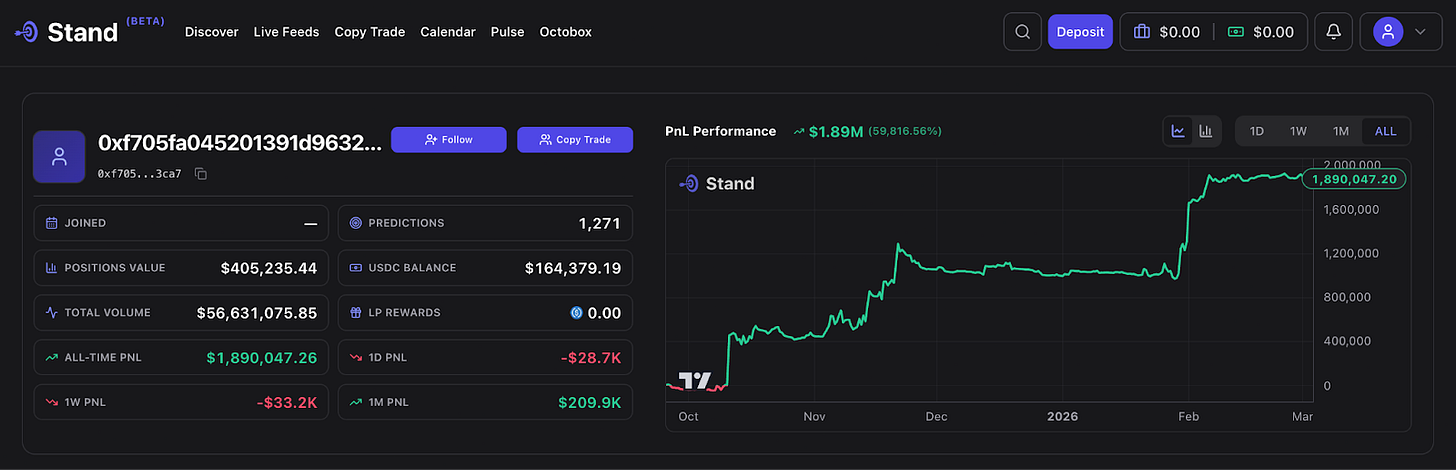The image size is (1456, 470).
Task: Click the 1W PnL trend-down icon
Action: tap(52, 402)
